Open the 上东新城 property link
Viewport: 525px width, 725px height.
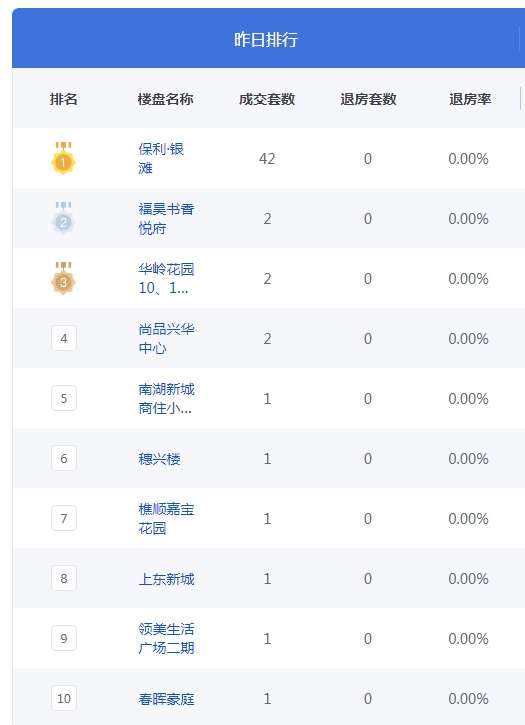[x=166, y=579]
